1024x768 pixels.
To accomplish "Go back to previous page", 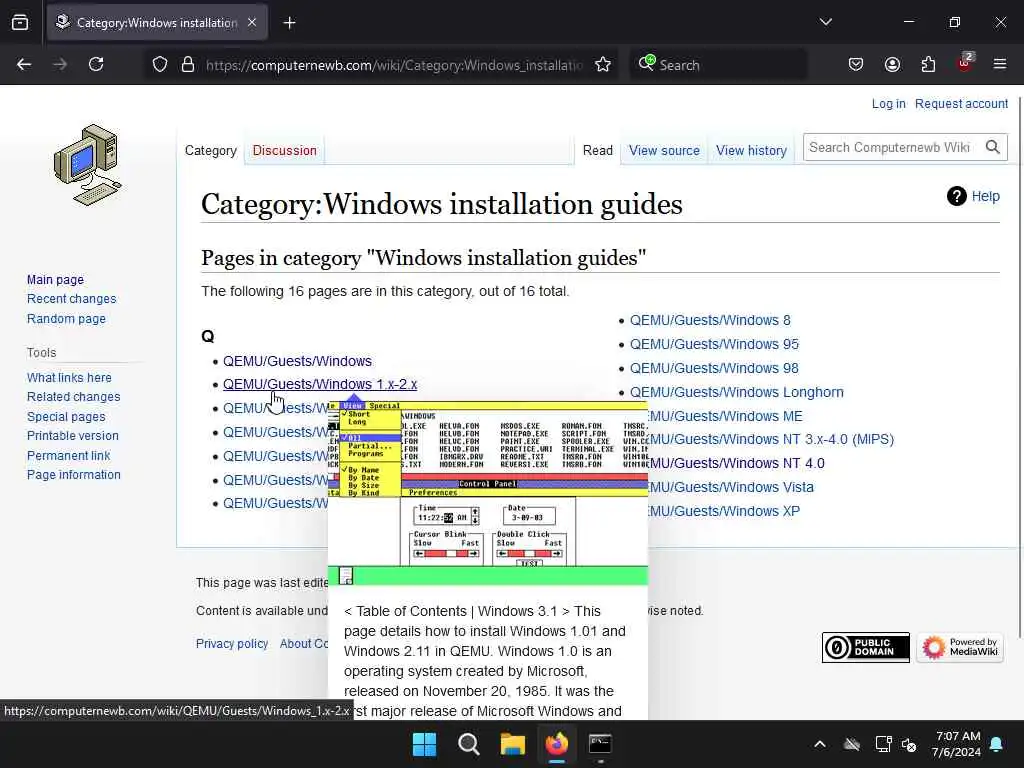I will [24, 64].
